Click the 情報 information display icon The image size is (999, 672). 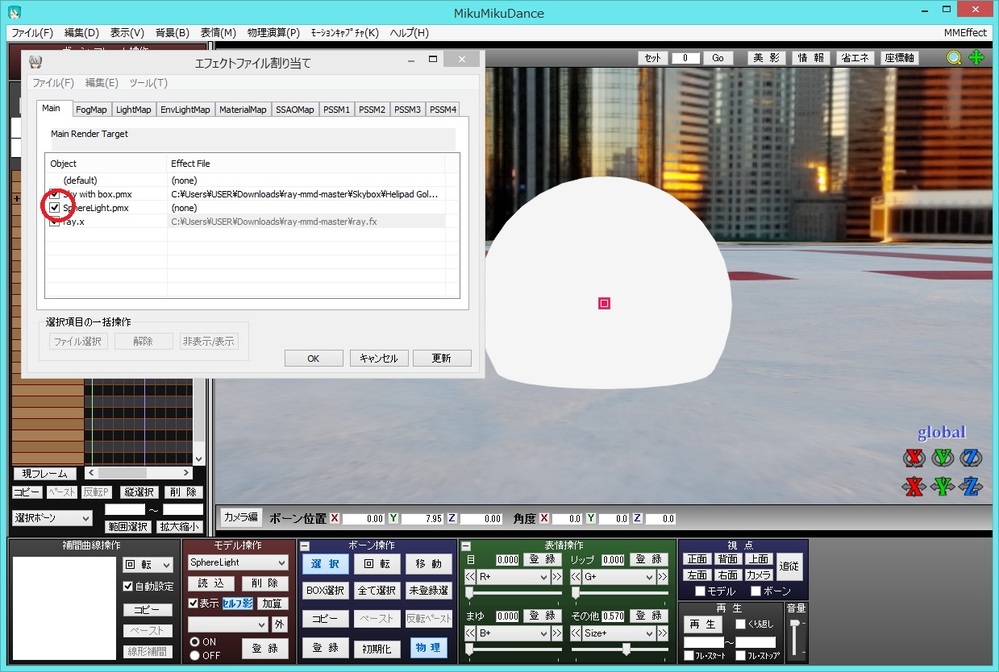(x=809, y=58)
